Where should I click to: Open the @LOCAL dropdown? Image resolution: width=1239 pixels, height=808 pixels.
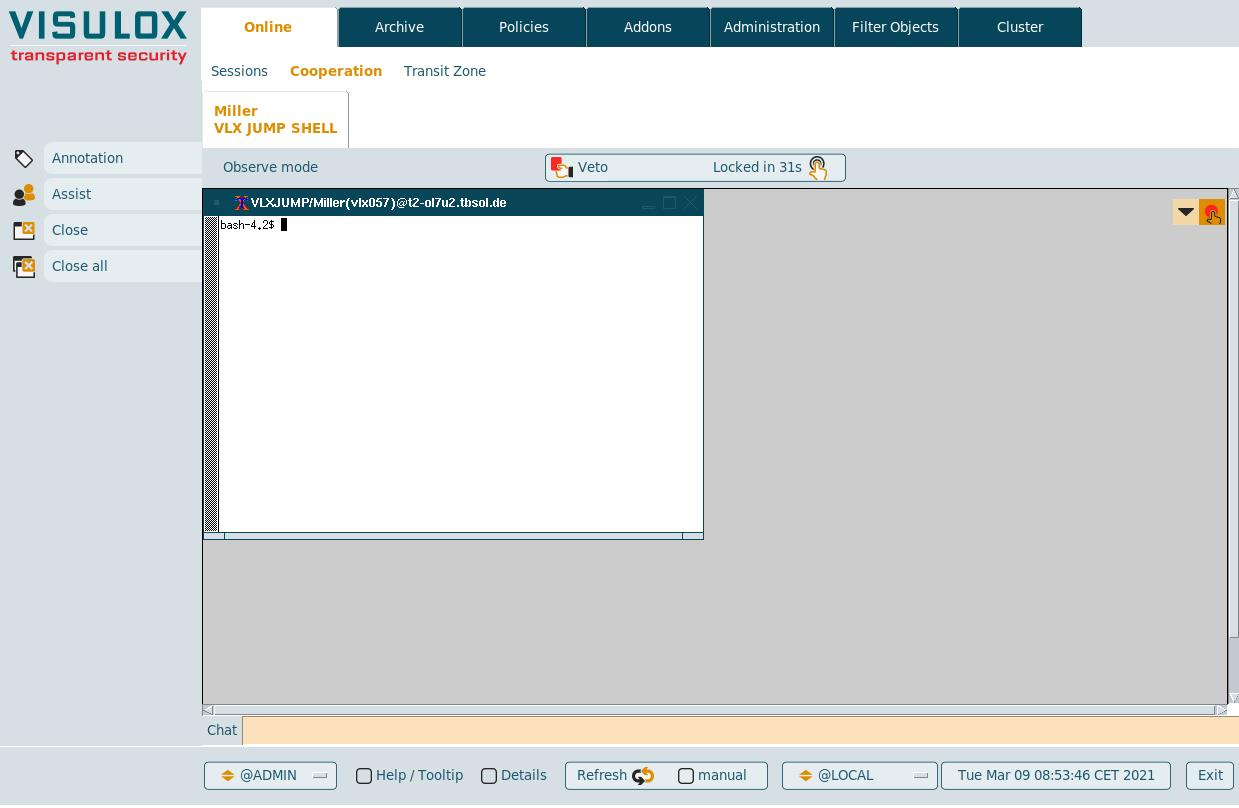[x=859, y=776]
